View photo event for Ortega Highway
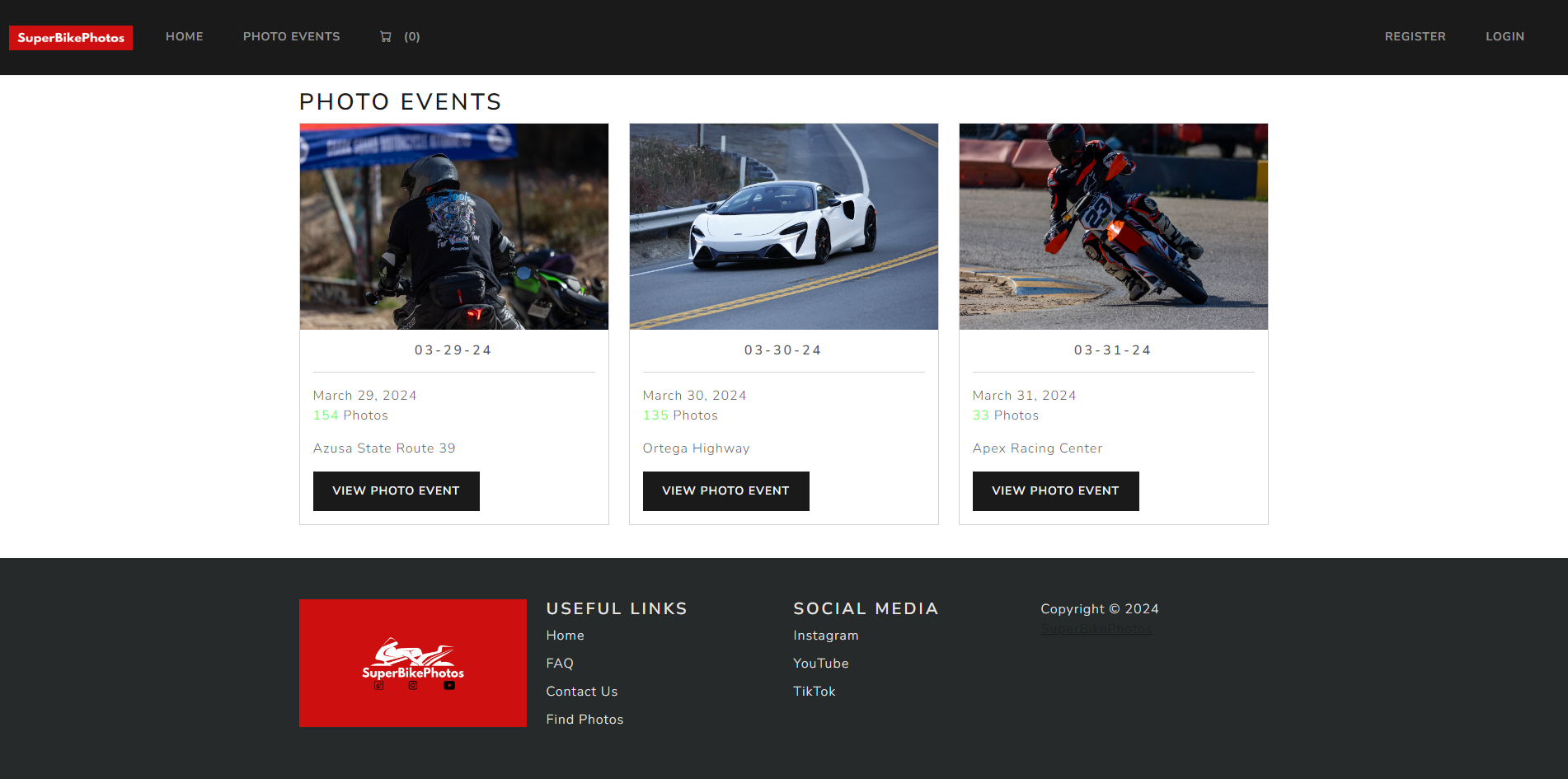1568x779 pixels. (725, 490)
